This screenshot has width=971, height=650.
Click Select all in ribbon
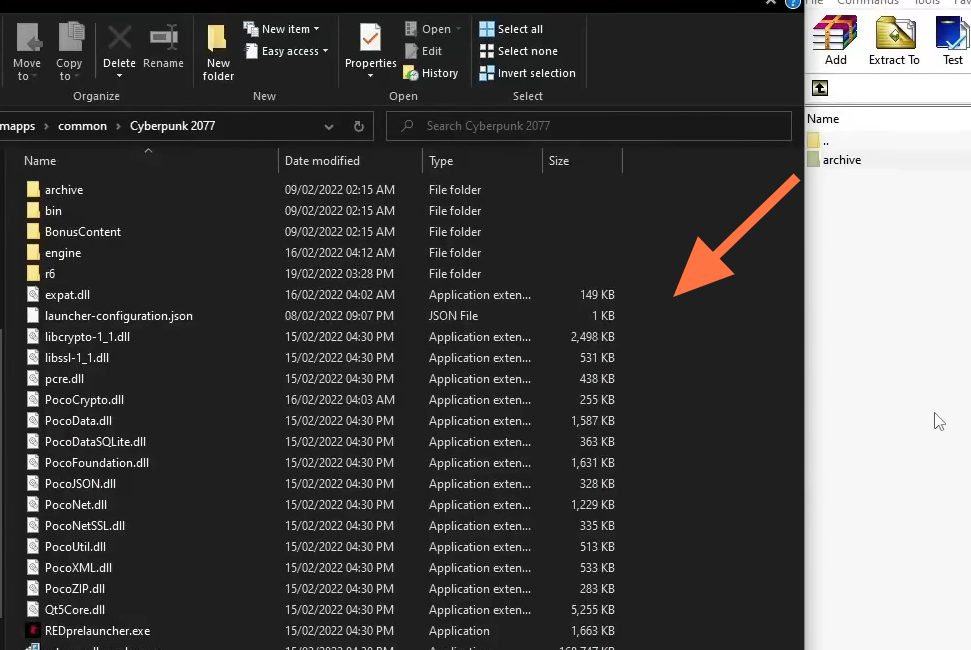tap(511, 29)
